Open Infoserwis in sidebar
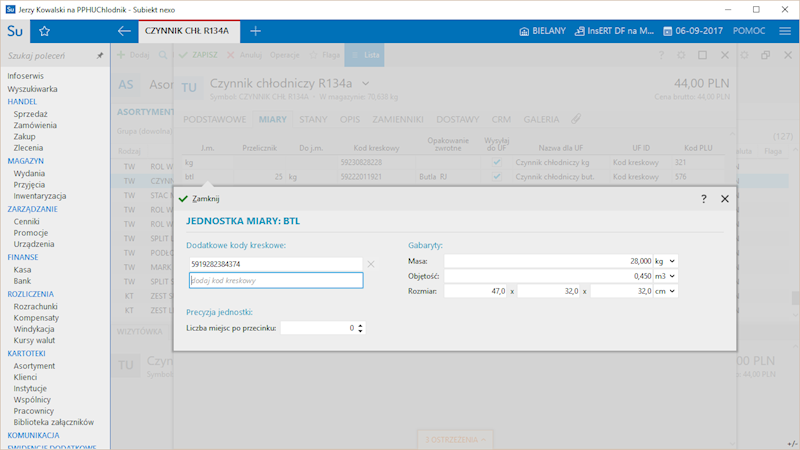 point(26,76)
